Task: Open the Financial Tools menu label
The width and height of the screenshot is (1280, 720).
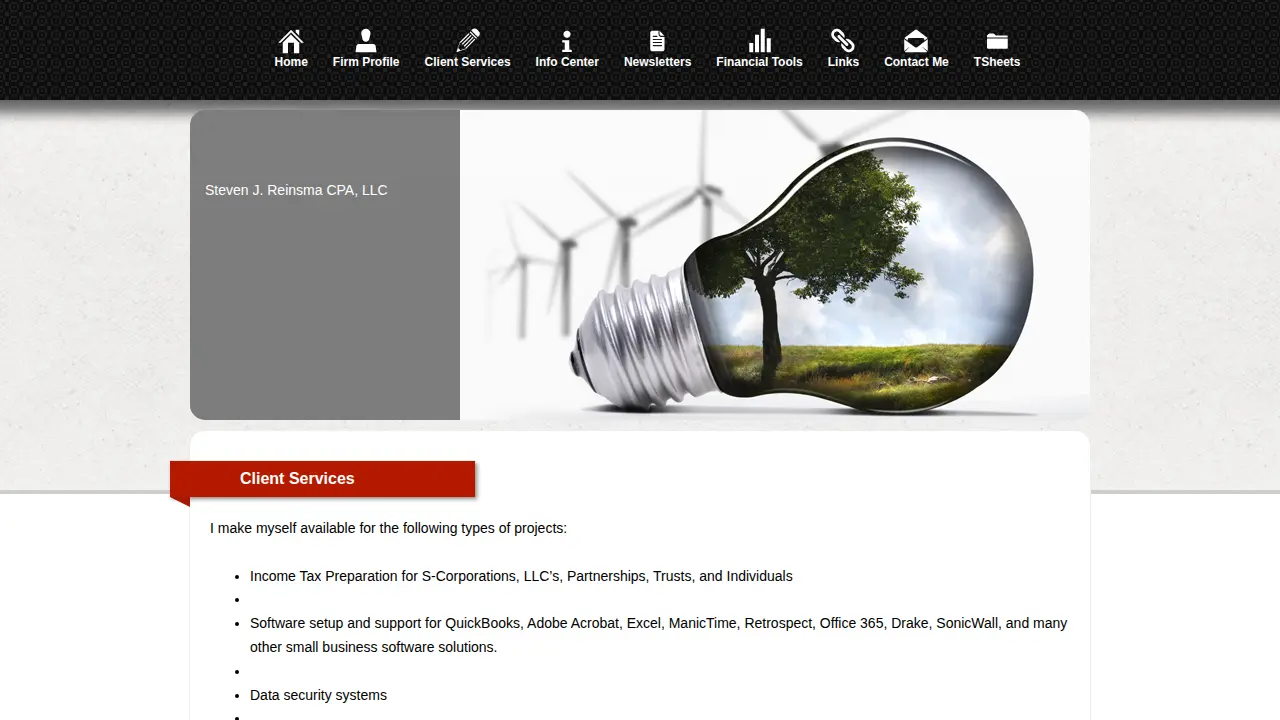Action: (759, 62)
